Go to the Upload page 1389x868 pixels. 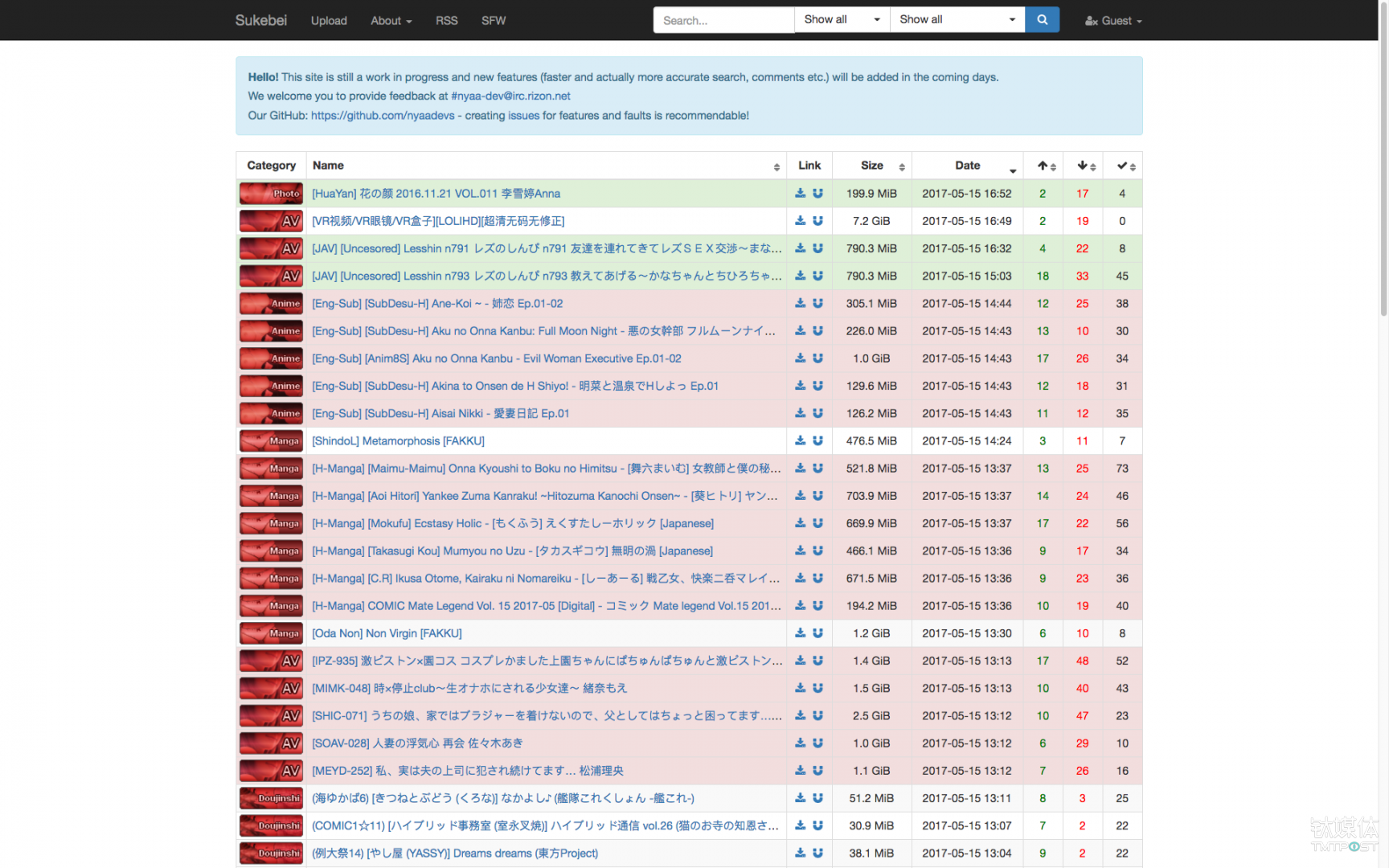pos(329,21)
